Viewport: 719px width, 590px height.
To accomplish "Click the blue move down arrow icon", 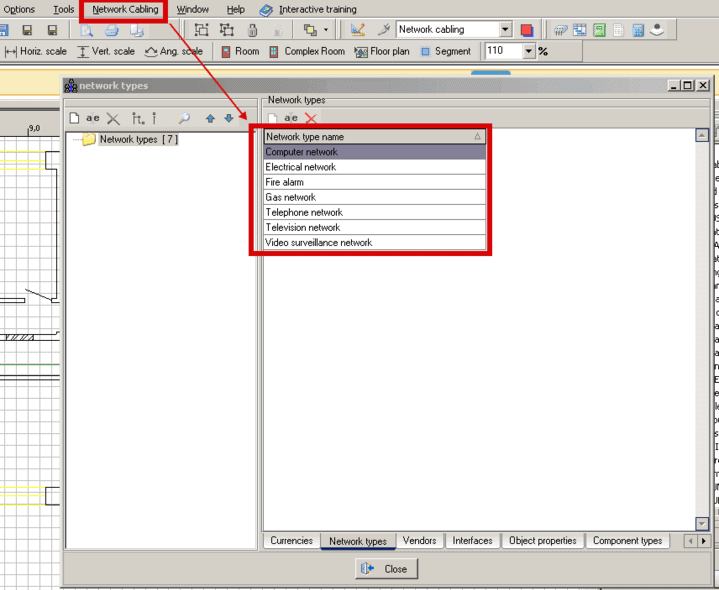I will click(x=228, y=118).
